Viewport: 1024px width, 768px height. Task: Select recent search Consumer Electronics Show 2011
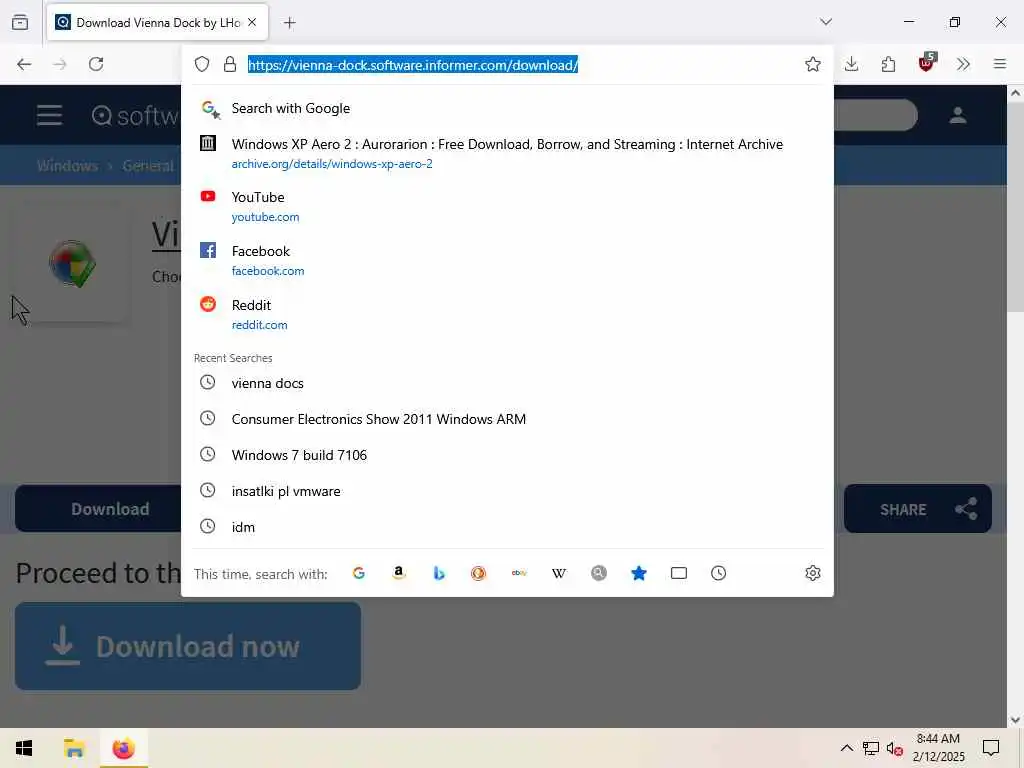pos(507,419)
